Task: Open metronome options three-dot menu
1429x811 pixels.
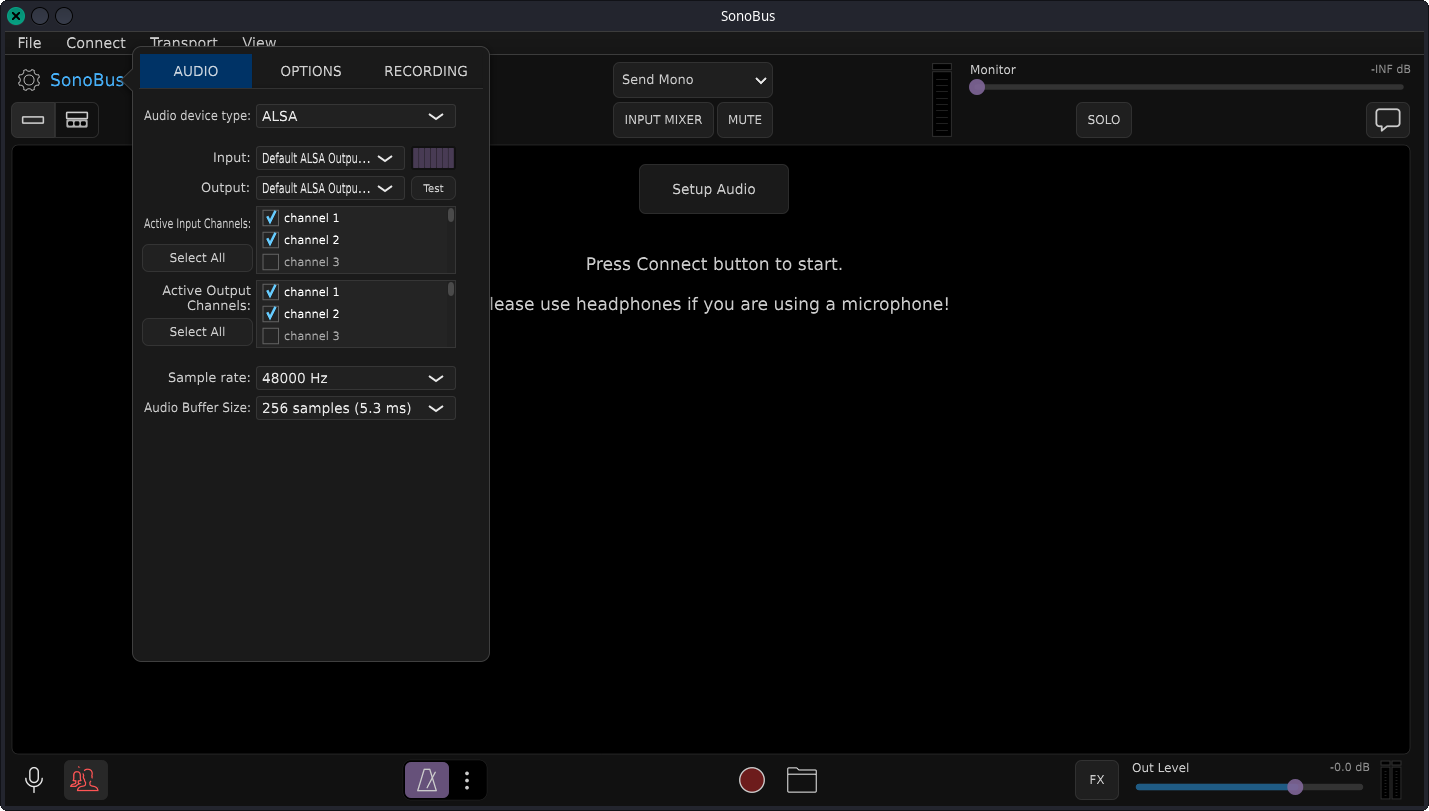Action: pos(467,780)
